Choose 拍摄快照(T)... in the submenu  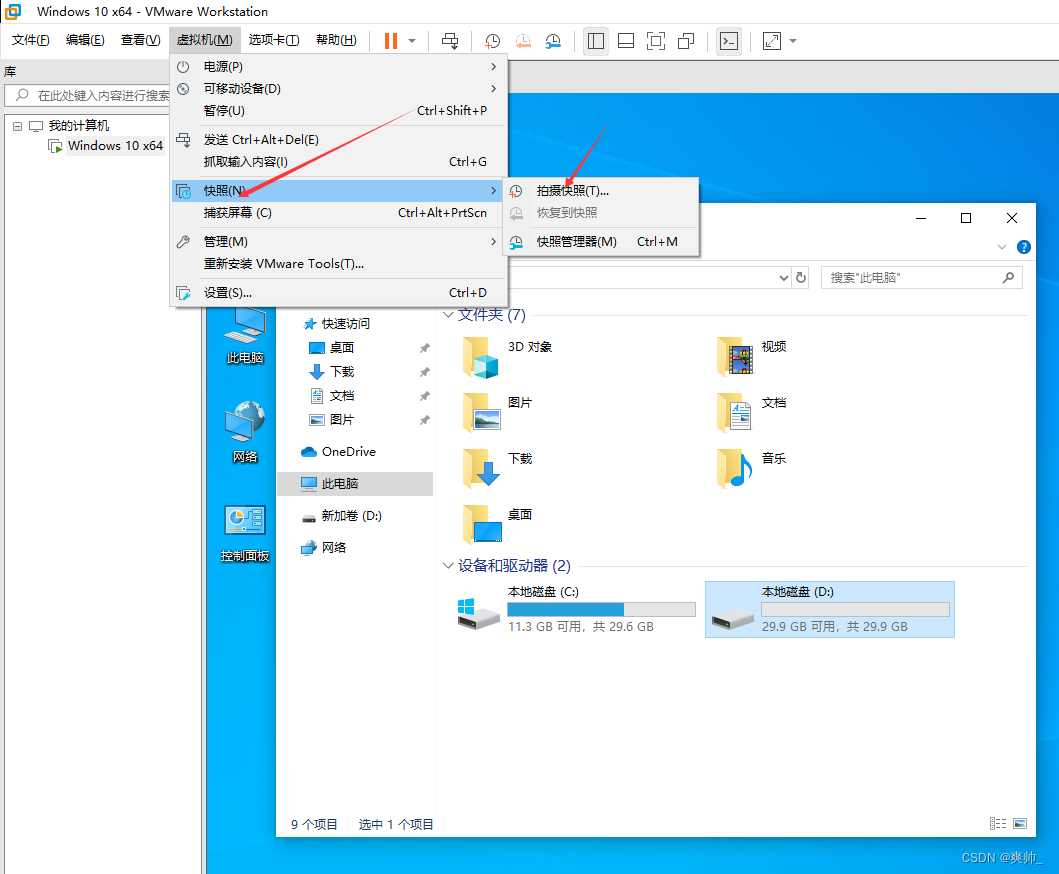click(601, 191)
